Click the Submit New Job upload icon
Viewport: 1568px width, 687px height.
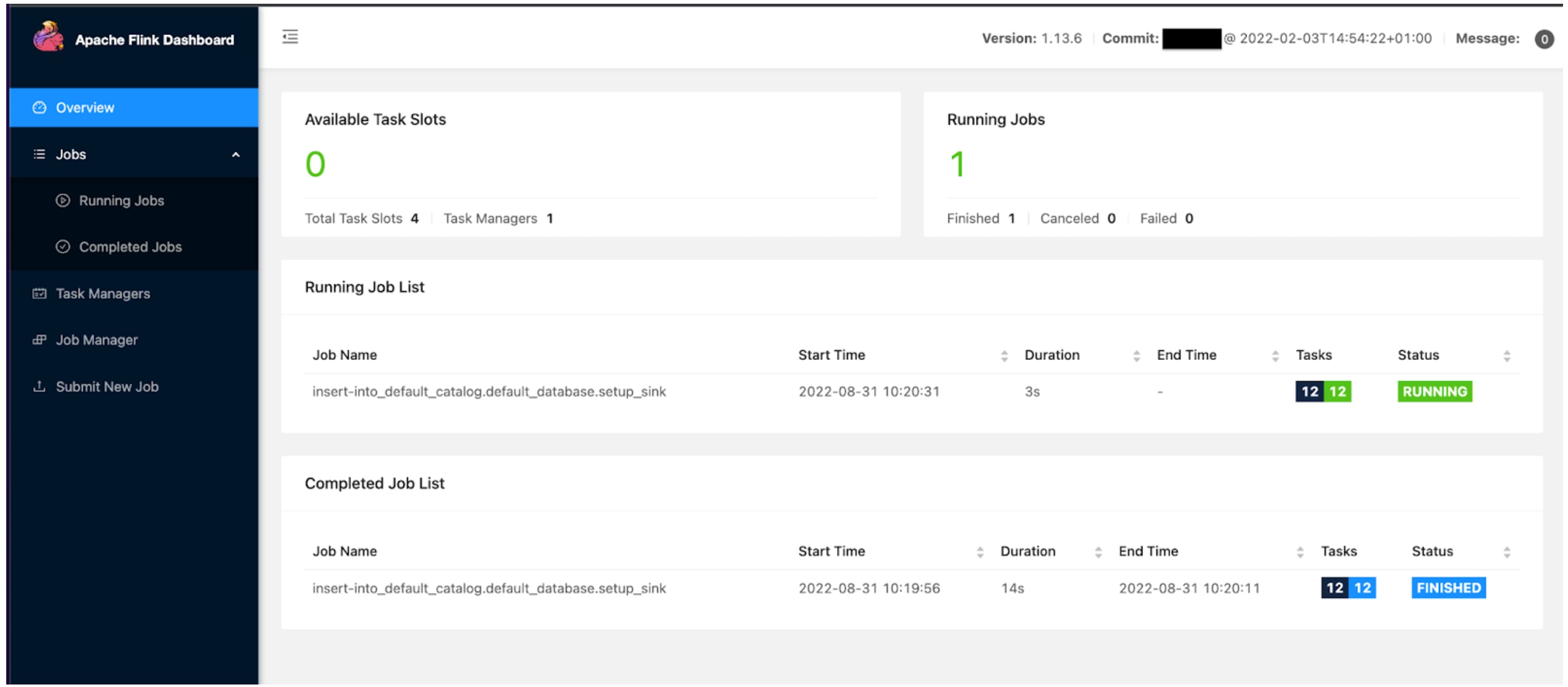[x=39, y=387]
